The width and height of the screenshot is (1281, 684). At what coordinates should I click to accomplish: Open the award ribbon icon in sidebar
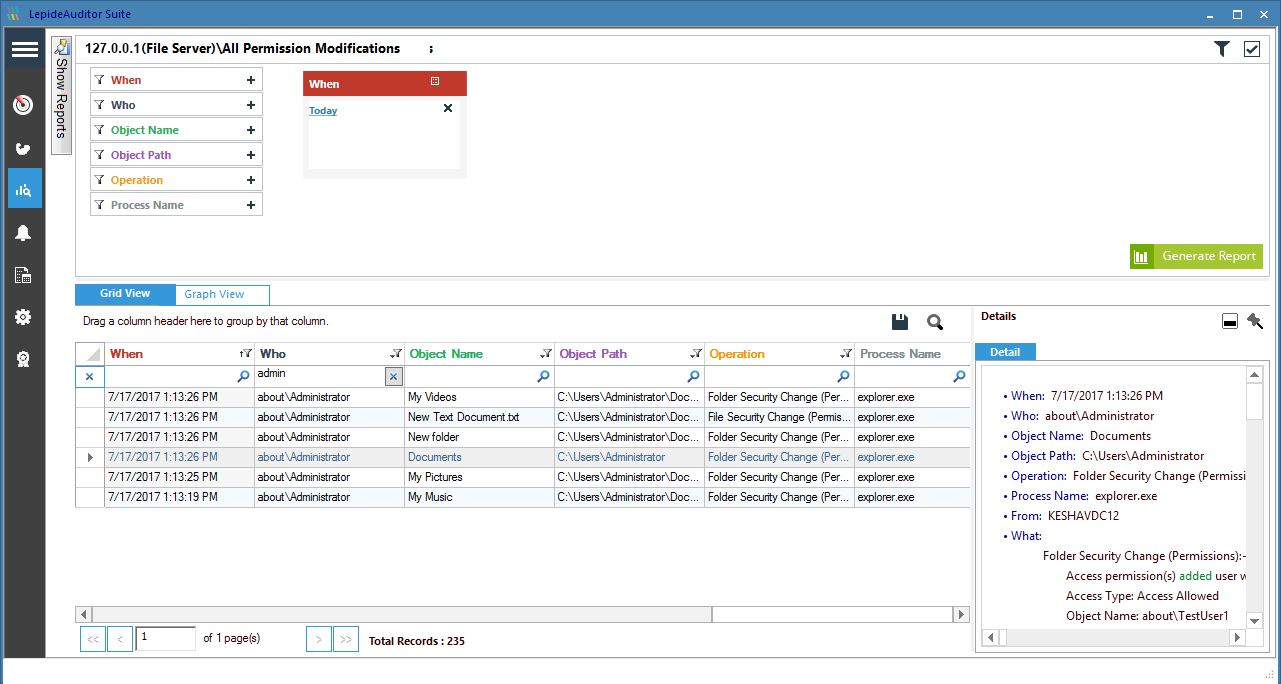coord(24,359)
